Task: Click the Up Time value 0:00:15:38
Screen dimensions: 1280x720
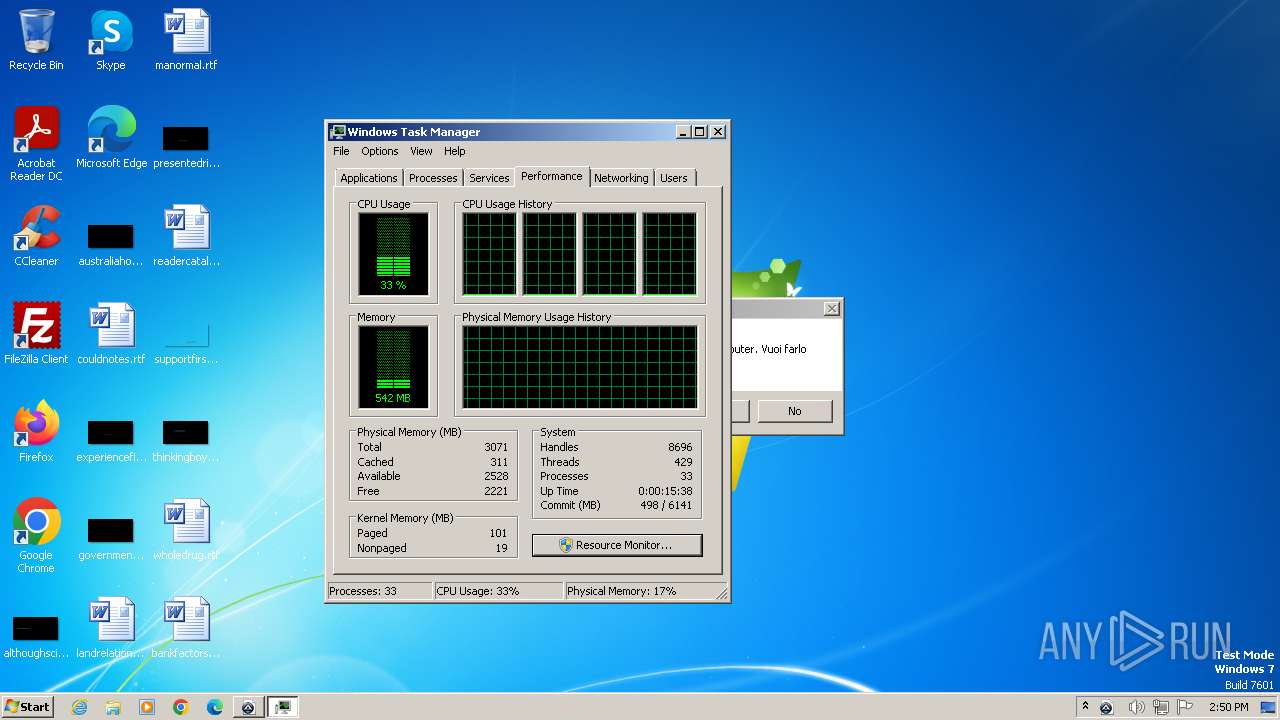Action: pos(665,491)
